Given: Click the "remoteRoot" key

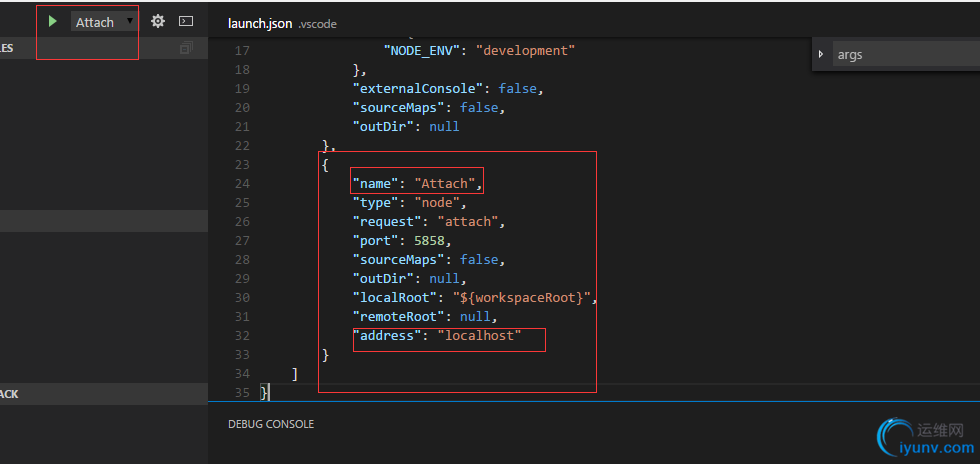Looking at the screenshot, I should point(398,316).
